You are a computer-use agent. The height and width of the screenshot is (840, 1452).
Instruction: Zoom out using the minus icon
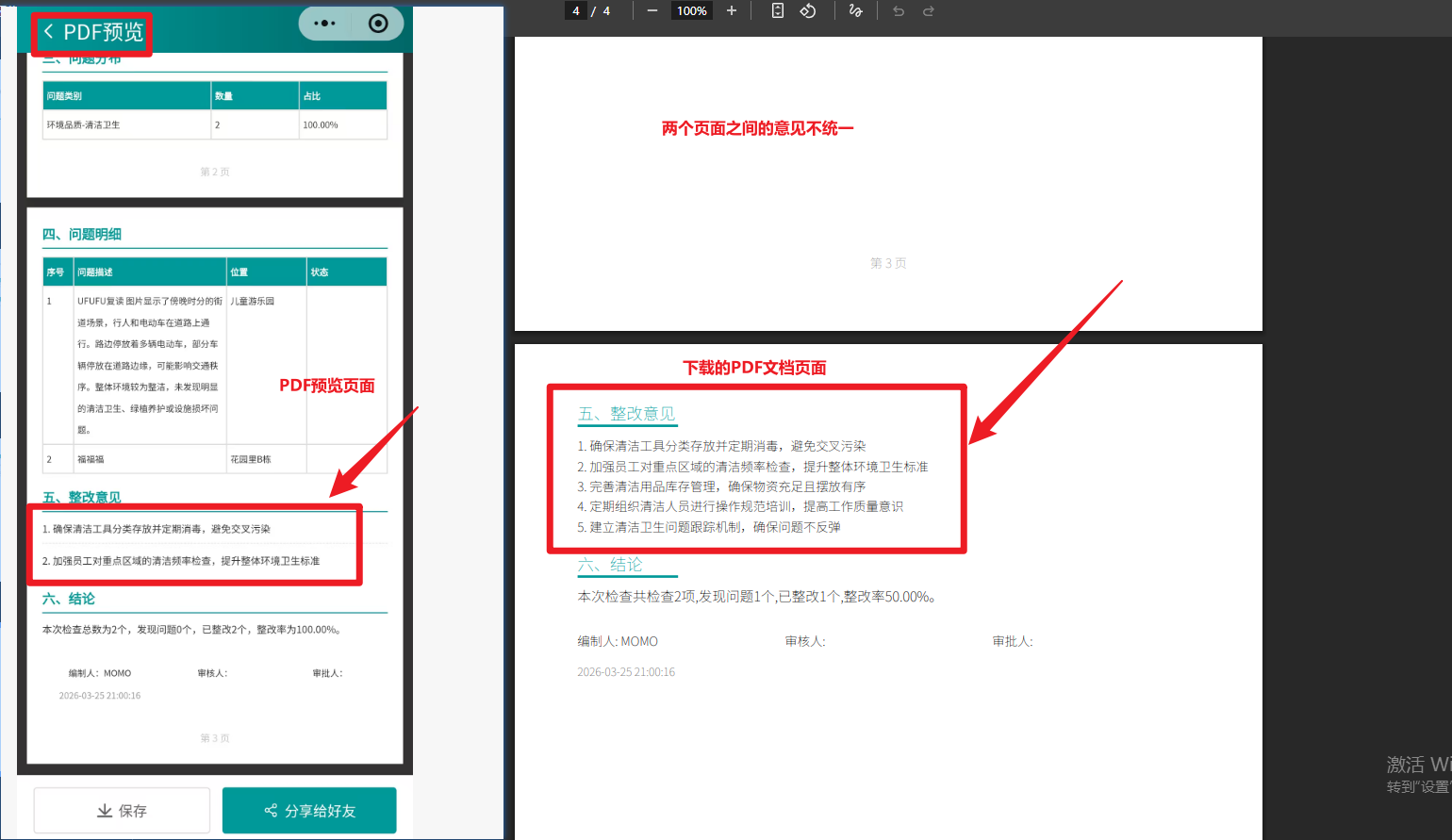click(x=652, y=11)
